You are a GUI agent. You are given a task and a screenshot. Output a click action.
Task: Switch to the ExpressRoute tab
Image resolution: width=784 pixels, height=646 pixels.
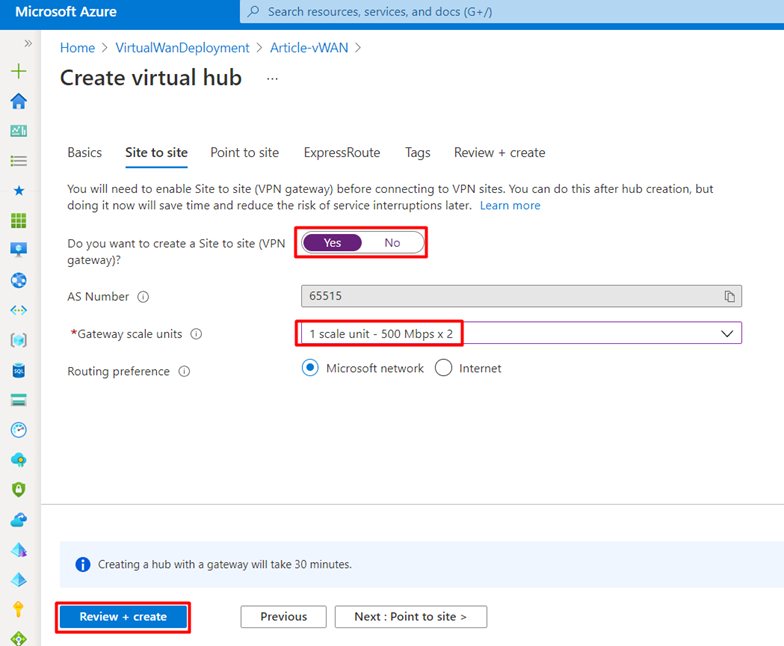[x=342, y=152]
